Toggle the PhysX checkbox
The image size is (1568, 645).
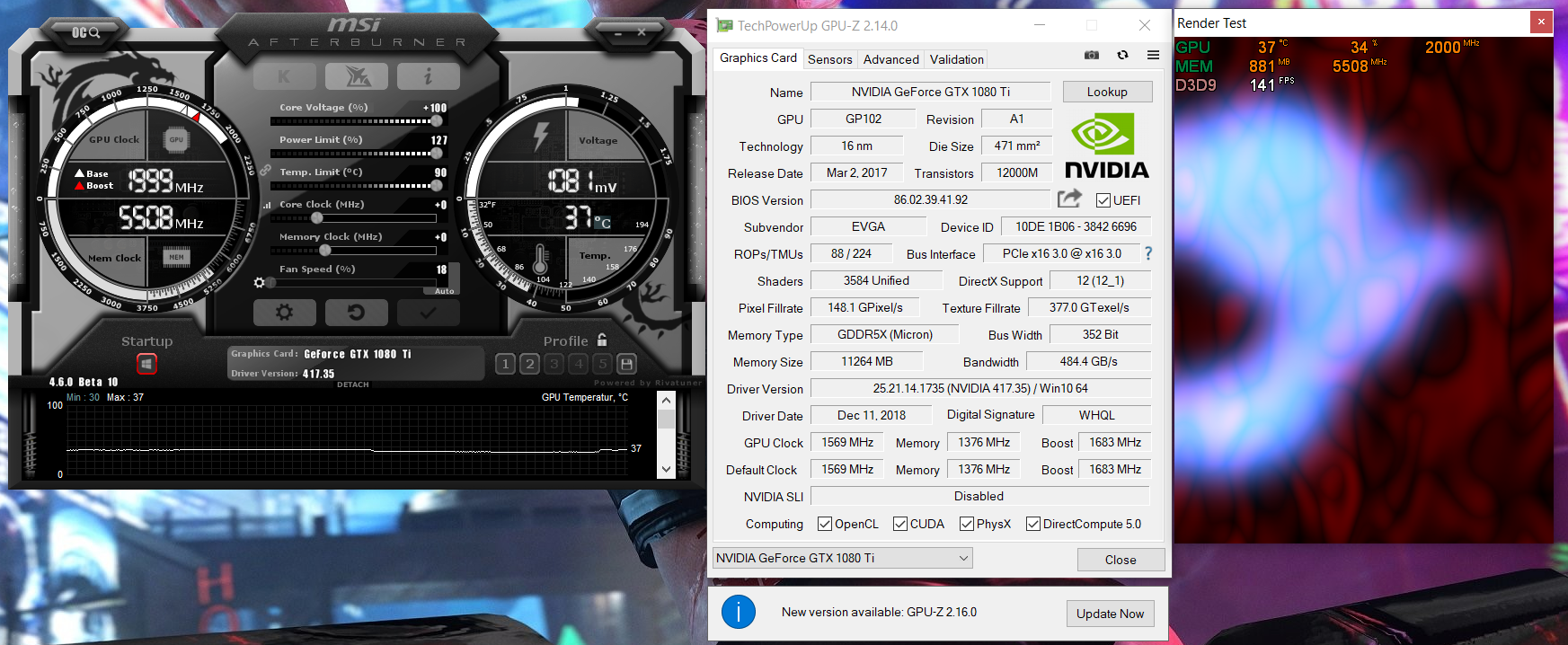(967, 524)
